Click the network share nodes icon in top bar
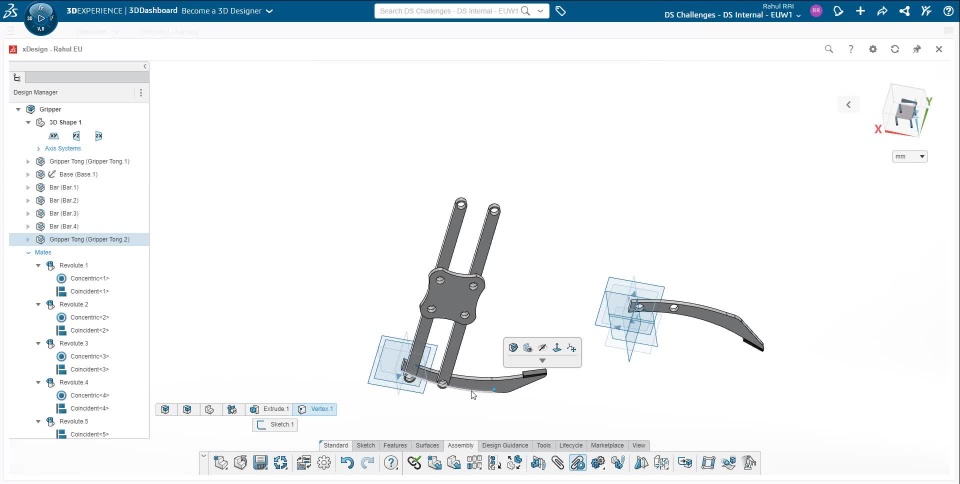The width and height of the screenshot is (960, 484). (904, 11)
